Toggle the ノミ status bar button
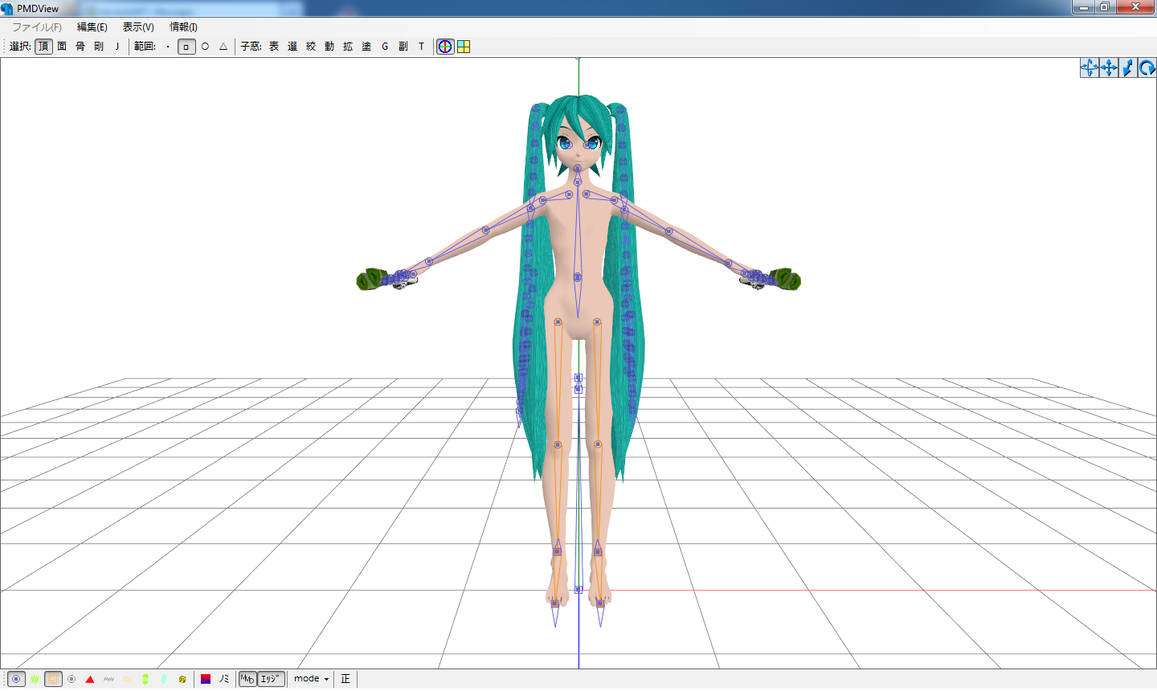The image size is (1157, 691). [224, 679]
